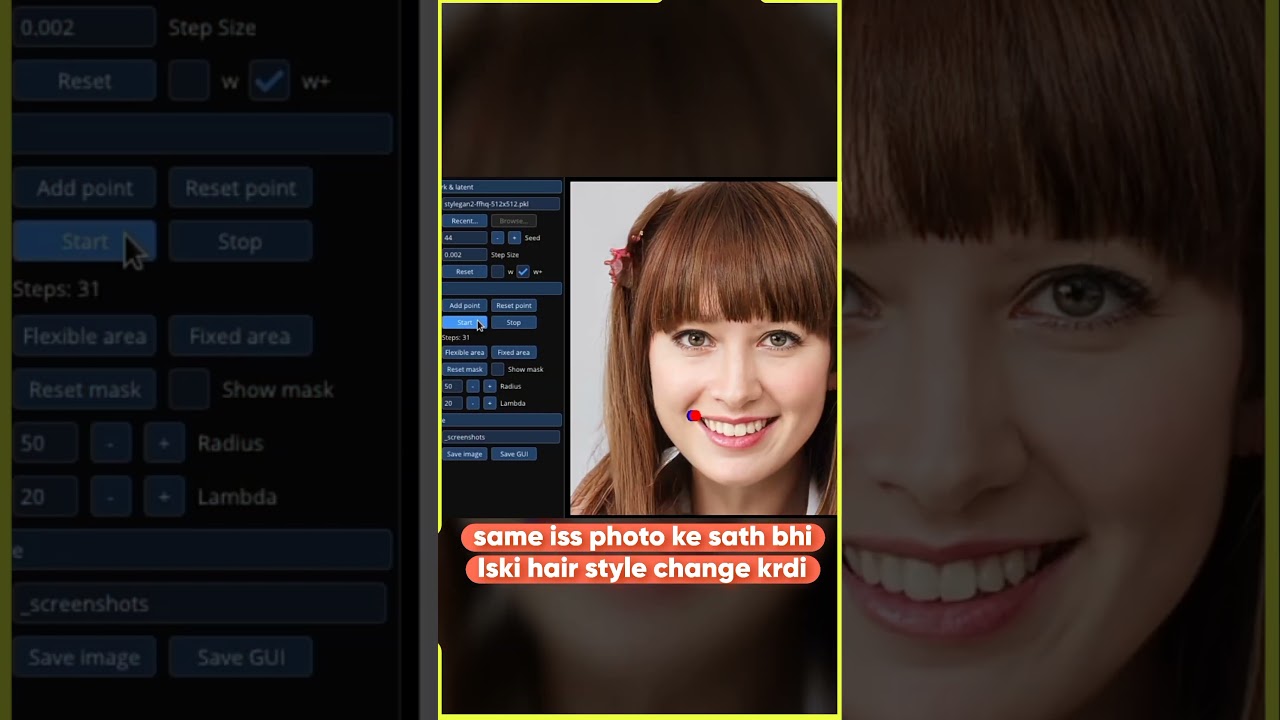Viewport: 1280px width, 720px height.
Task: Click the stylegan2-ffhq-512x512.pkl path field
Action: tap(501, 204)
